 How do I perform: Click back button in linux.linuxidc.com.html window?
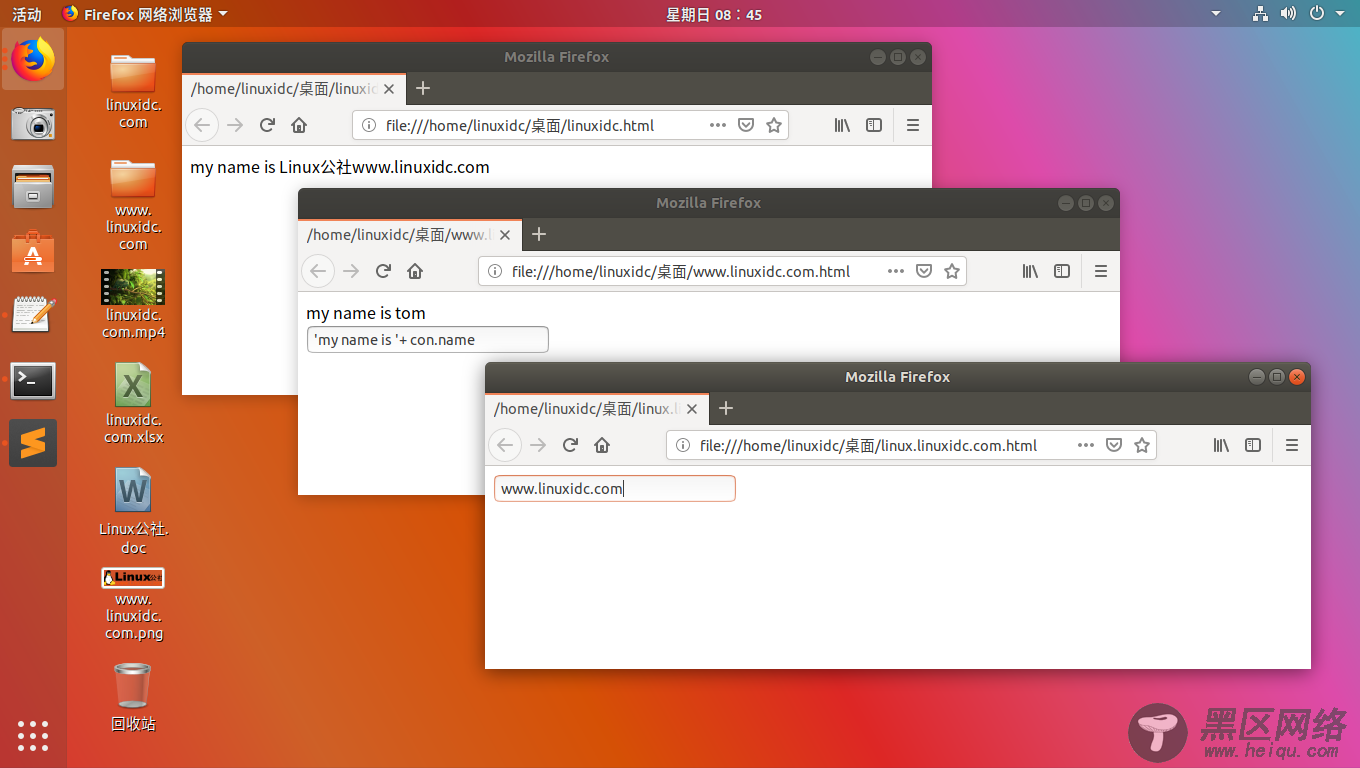pyautogui.click(x=505, y=445)
